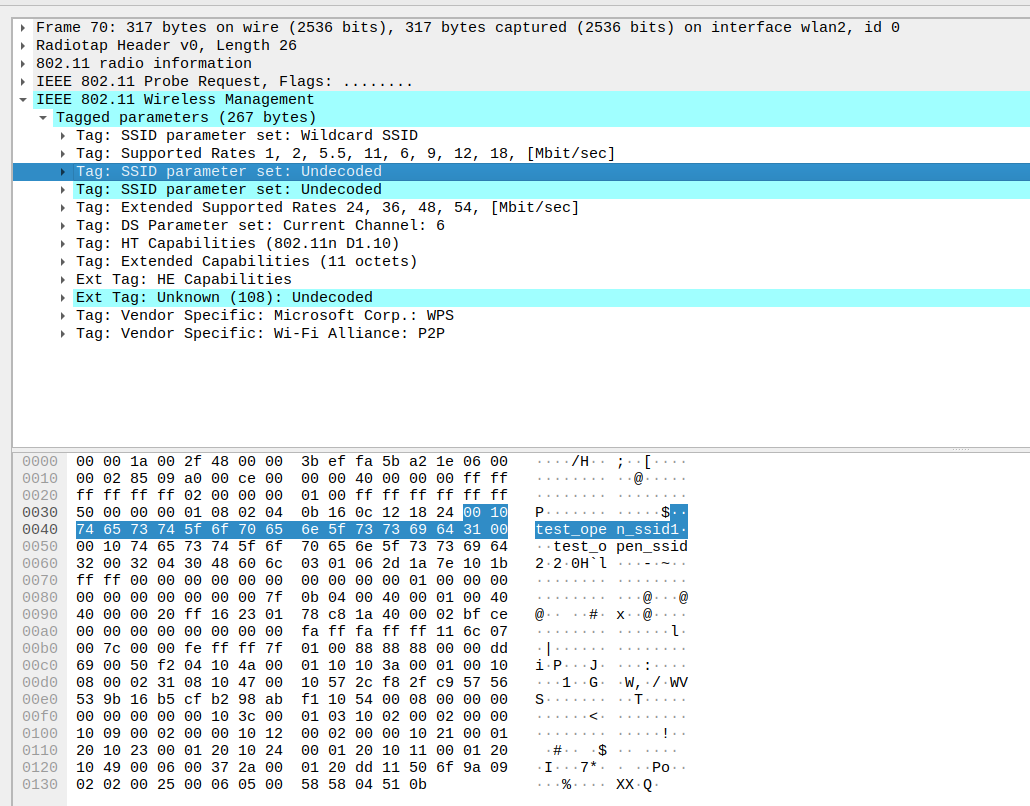Image resolution: width=1030 pixels, height=806 pixels.
Task: Click the pen_ssid ASCII text in bytes pane
Action: (x=652, y=547)
